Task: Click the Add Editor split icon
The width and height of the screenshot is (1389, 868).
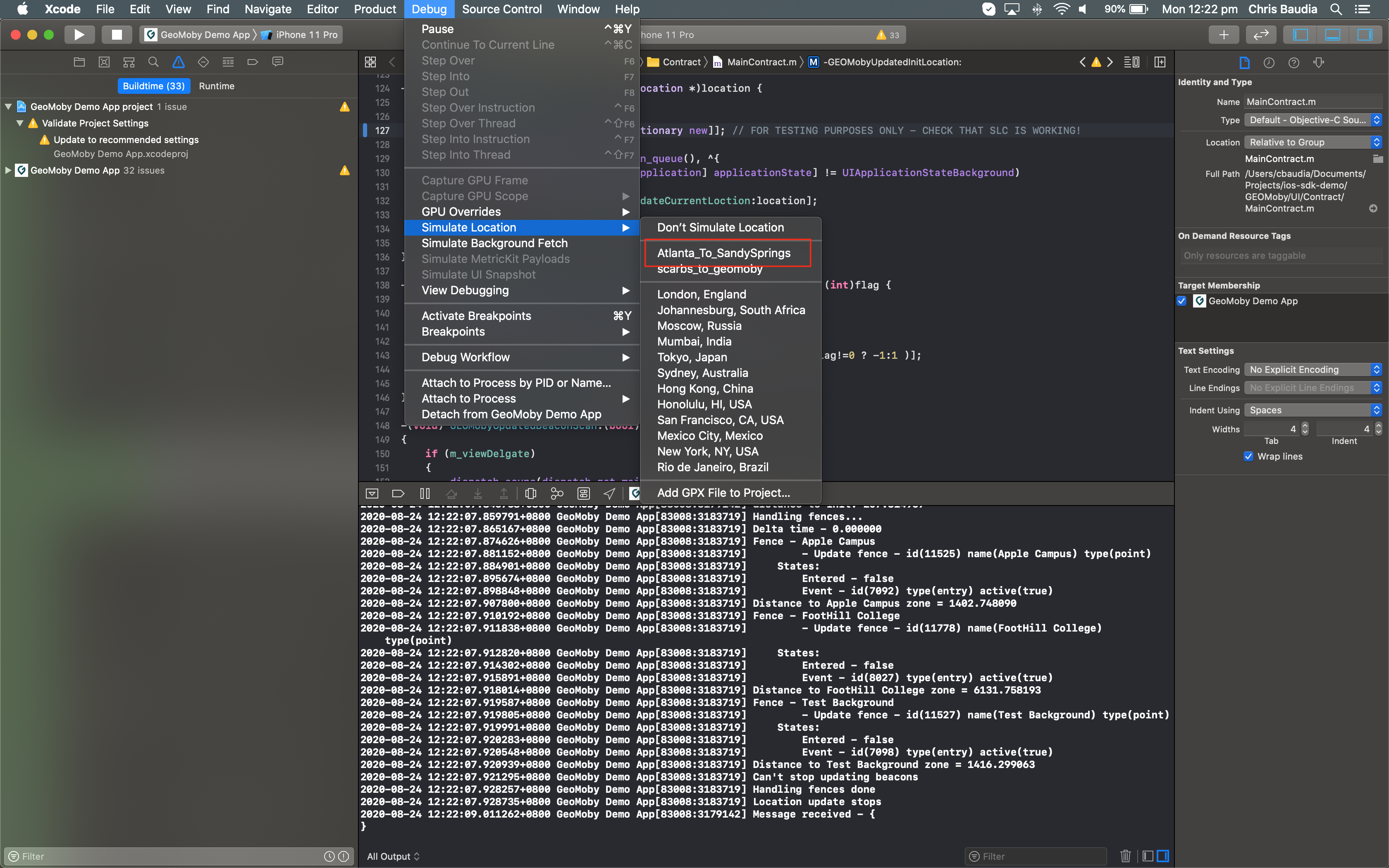Action: pos(1160,62)
